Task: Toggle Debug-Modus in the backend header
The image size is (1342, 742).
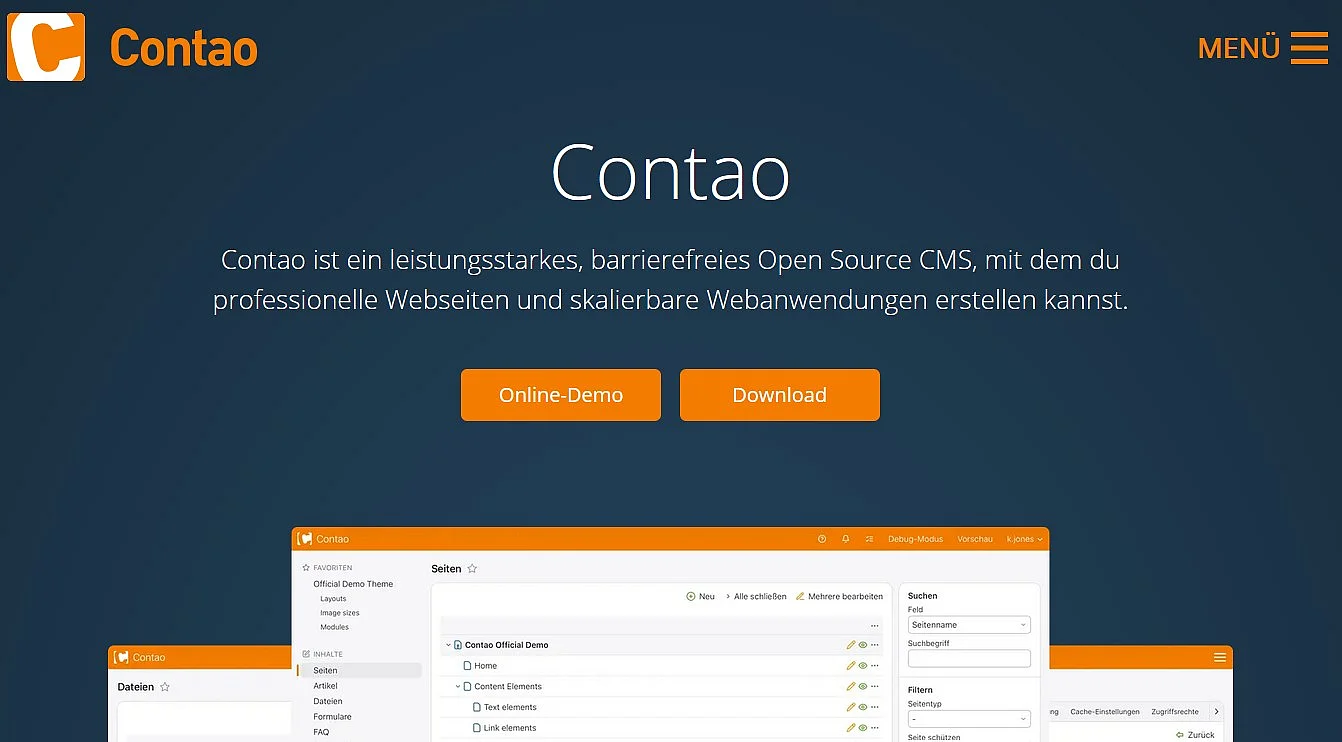Action: (915, 539)
